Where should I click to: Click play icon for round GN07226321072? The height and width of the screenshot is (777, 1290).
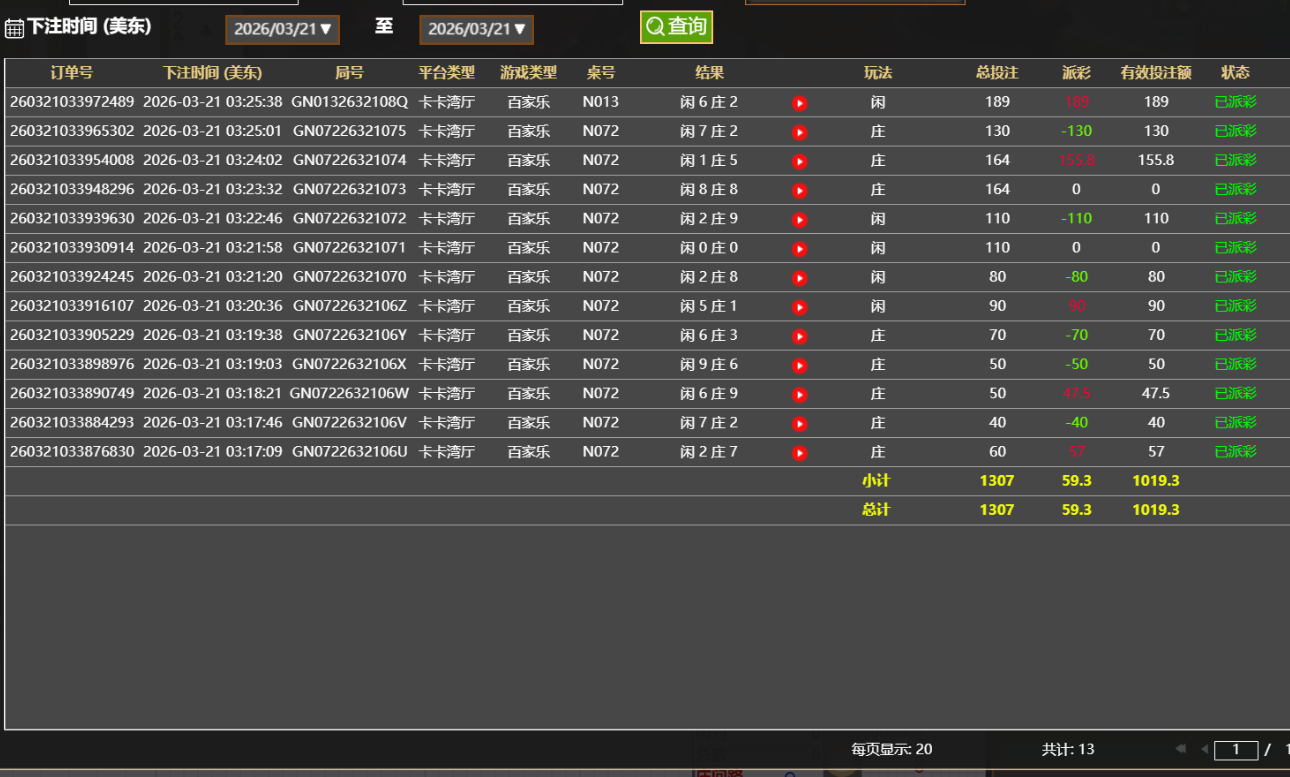[x=799, y=219]
